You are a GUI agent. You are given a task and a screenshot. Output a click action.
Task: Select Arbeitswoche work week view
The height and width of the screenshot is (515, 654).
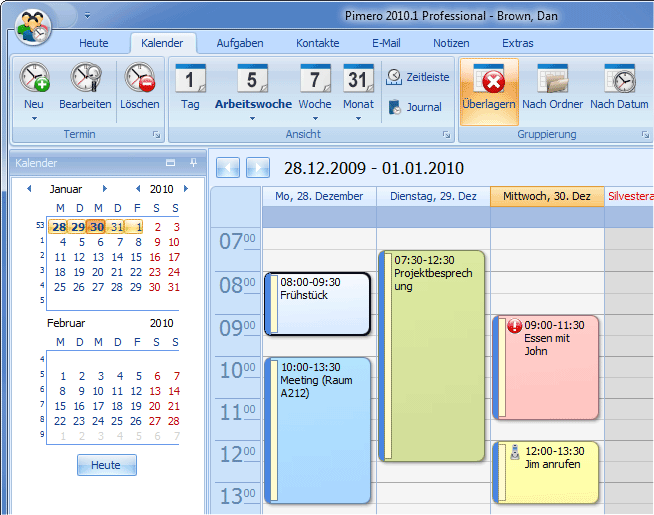(253, 88)
